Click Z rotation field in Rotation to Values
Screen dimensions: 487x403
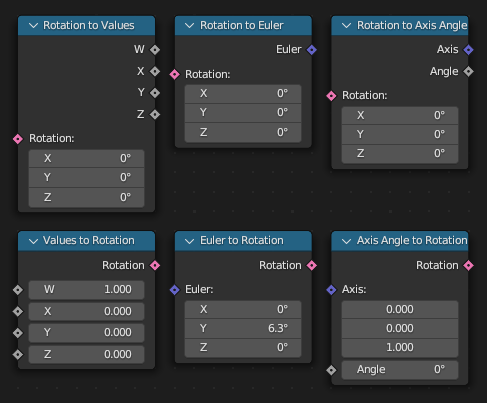[x=86, y=197]
